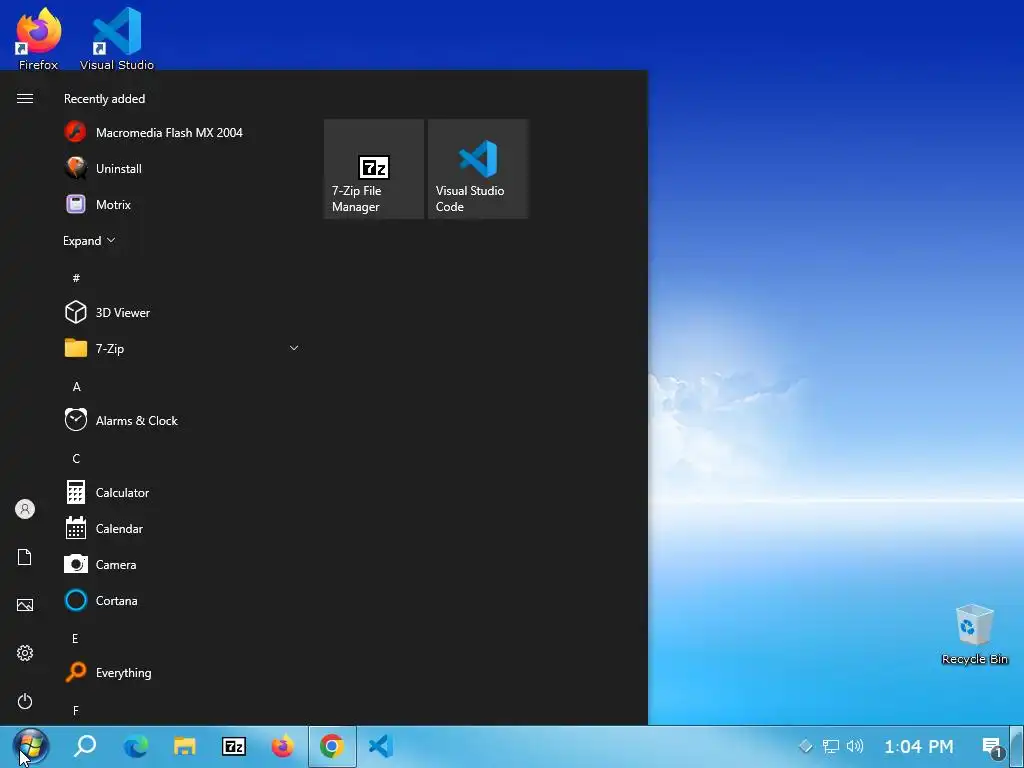Open 3D Viewer app
1024x768 pixels.
coord(183,312)
